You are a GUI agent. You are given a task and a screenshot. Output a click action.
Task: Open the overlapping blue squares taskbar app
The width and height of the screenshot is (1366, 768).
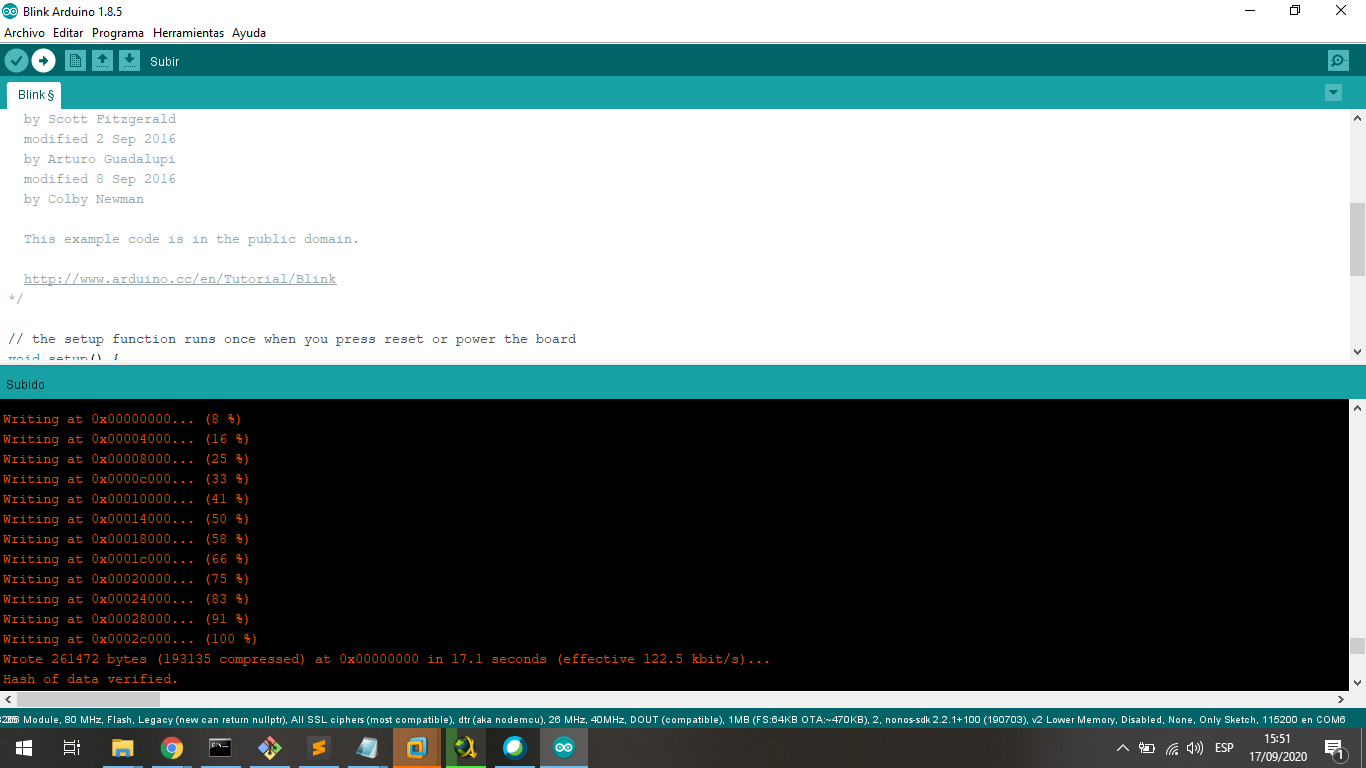coord(417,748)
